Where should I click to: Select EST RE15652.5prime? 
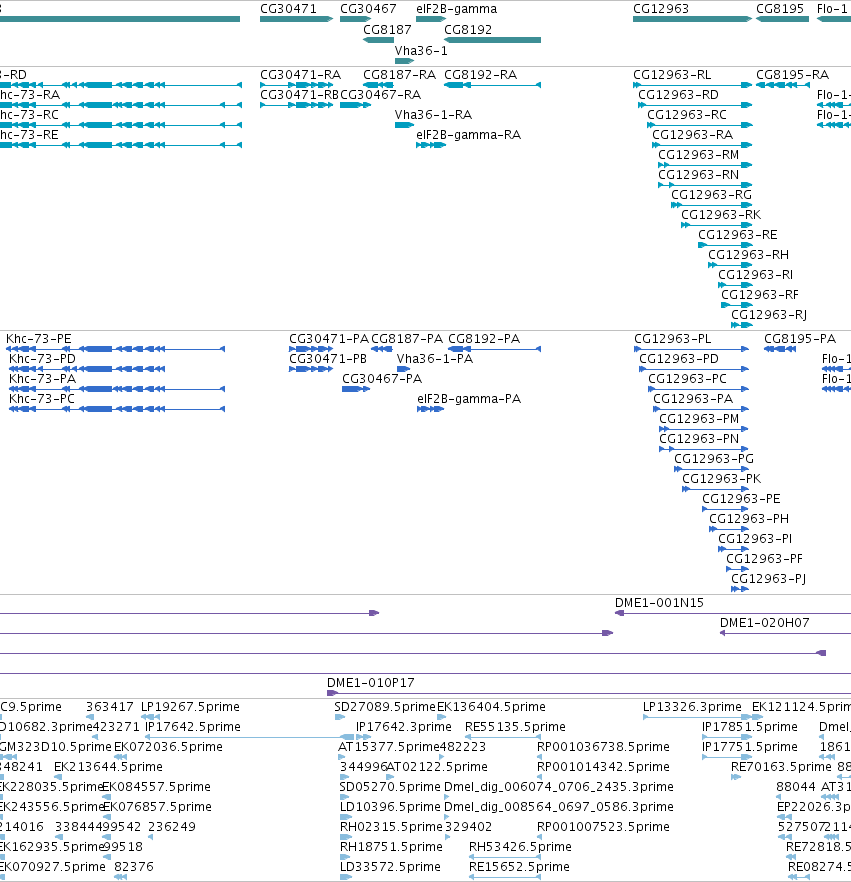[505, 877]
